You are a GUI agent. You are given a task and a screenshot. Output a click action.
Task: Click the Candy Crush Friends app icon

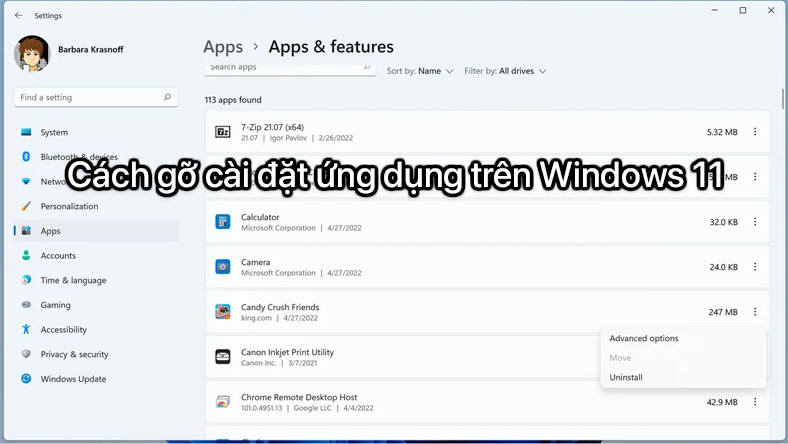(223, 312)
